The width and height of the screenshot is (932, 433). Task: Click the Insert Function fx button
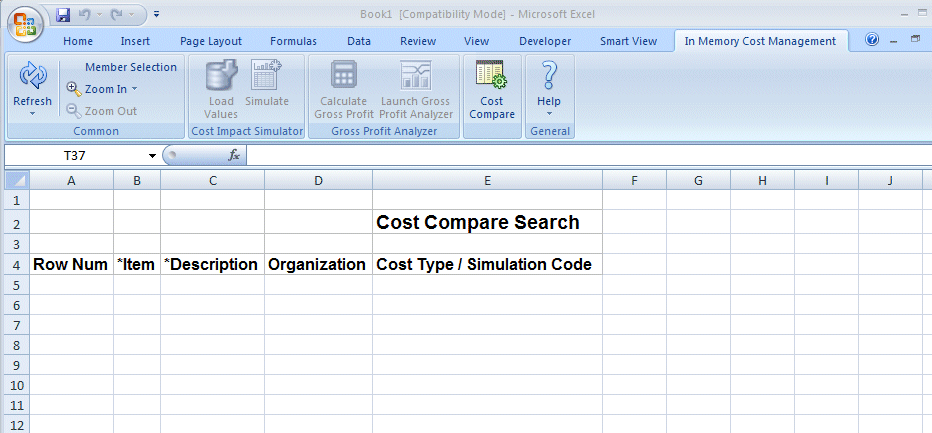click(x=234, y=156)
